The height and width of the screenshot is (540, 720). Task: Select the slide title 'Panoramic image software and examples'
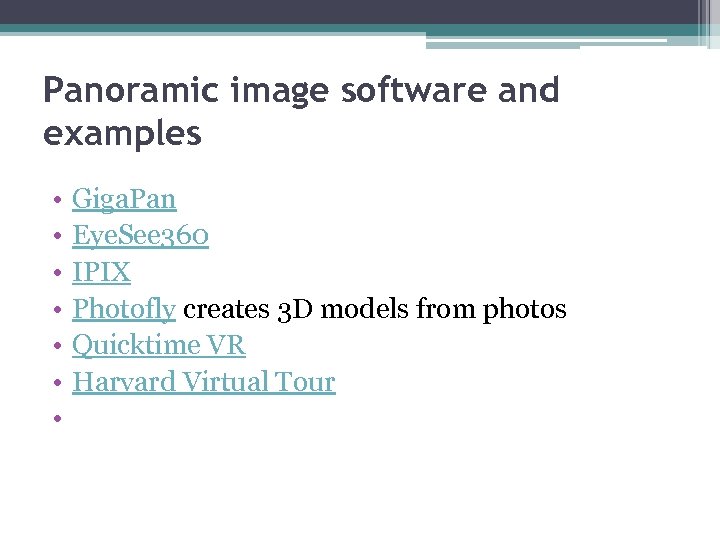click(301, 111)
